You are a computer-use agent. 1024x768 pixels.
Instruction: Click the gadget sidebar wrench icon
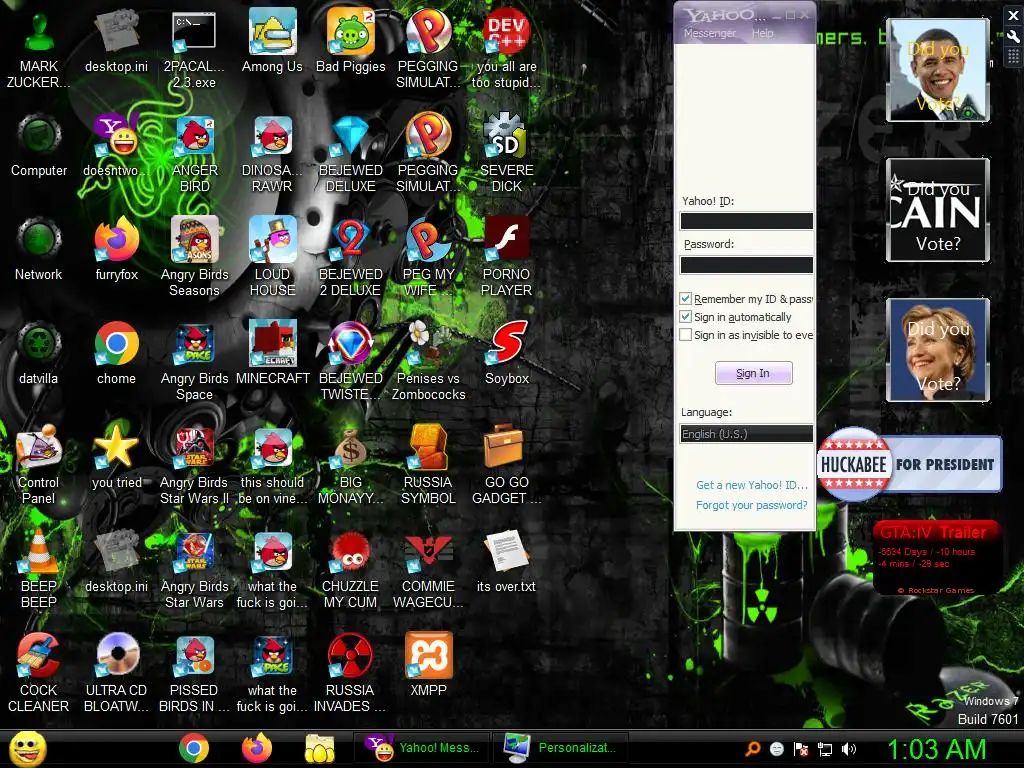[1013, 36]
